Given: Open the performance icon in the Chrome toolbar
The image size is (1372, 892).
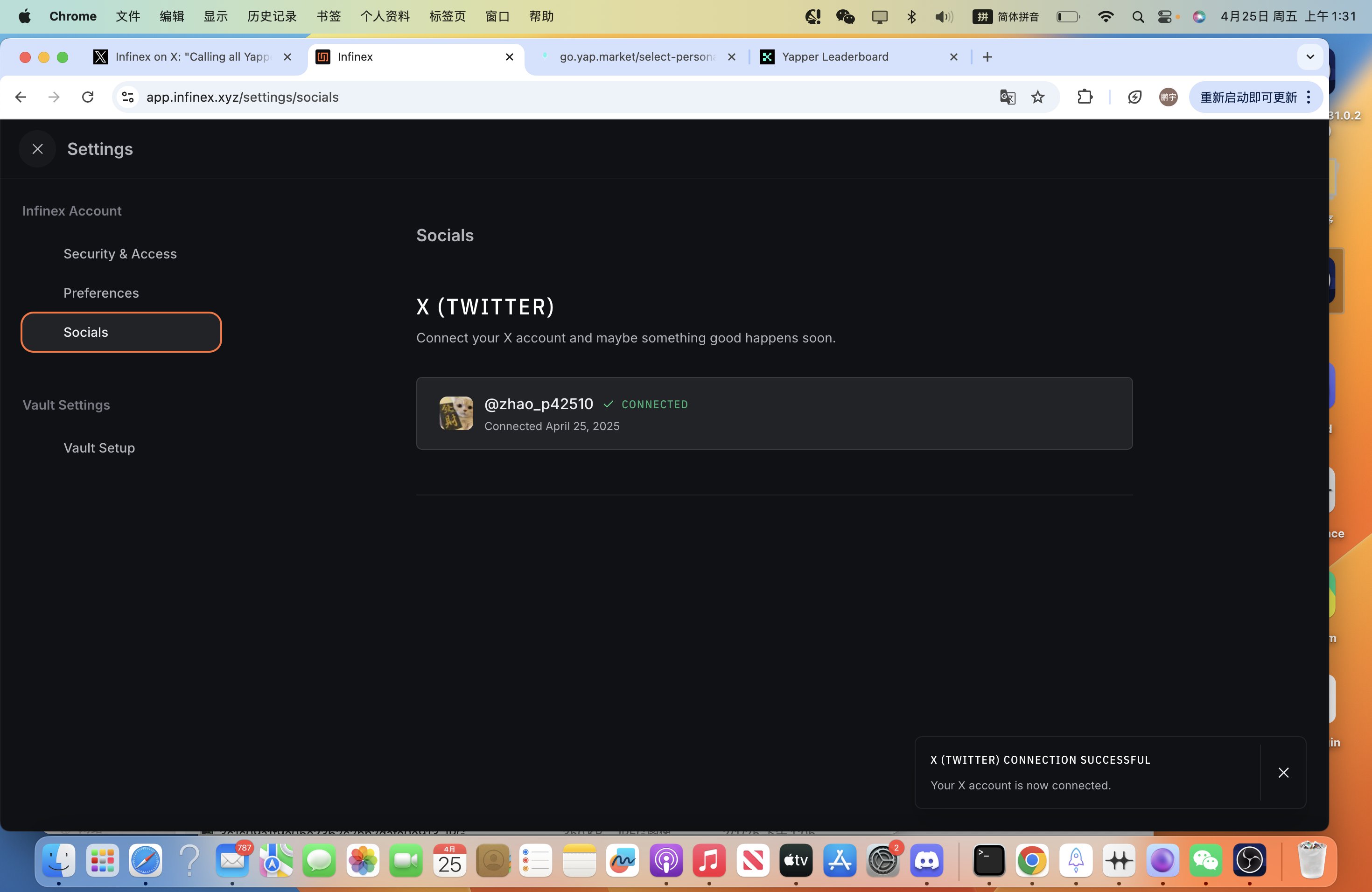Looking at the screenshot, I should click(x=1134, y=98).
